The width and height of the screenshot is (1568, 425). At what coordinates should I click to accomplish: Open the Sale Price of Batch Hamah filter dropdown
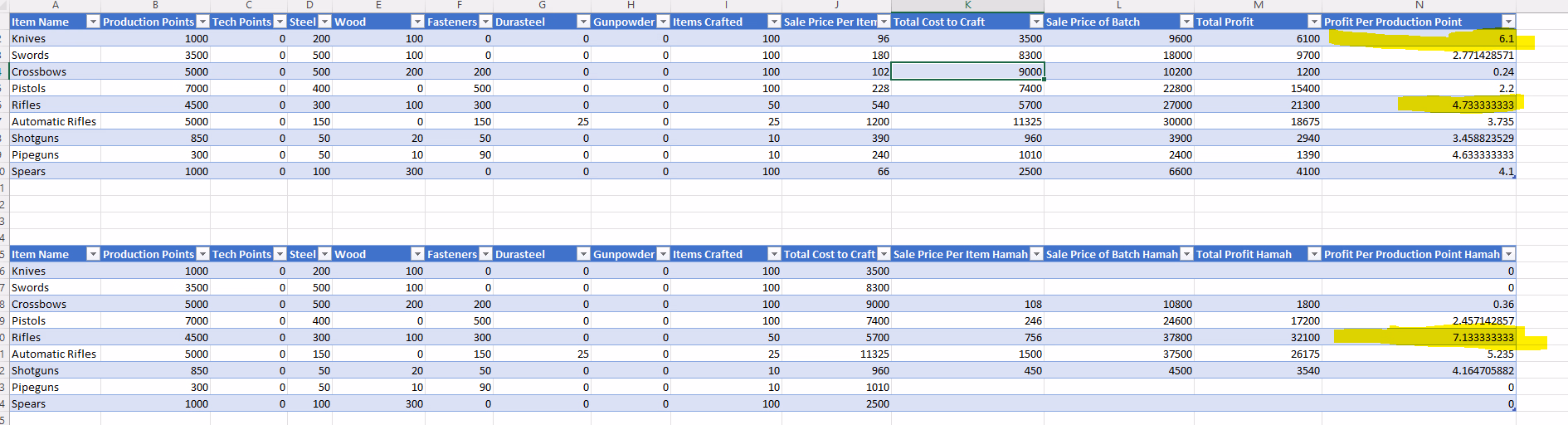(x=1186, y=254)
